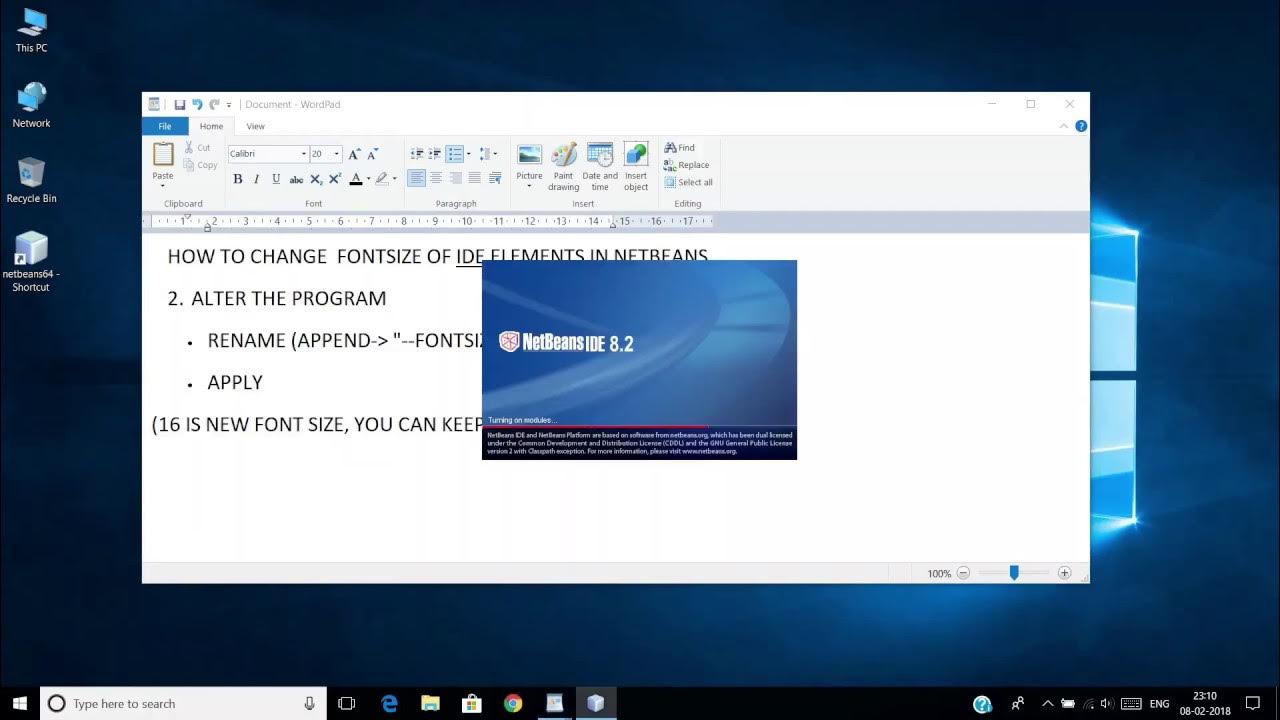Click the Copy button
Image resolution: width=1280 pixels, height=720 pixels.
(200, 164)
